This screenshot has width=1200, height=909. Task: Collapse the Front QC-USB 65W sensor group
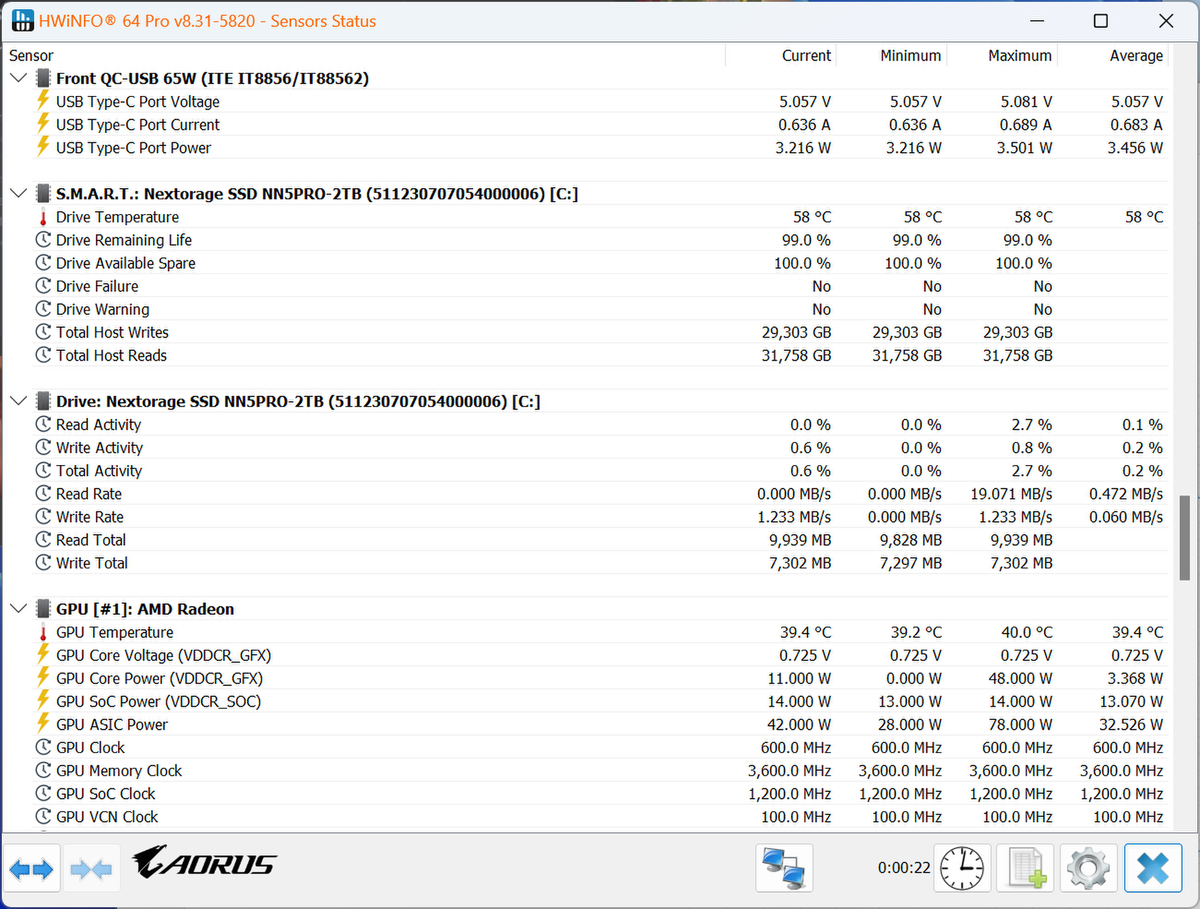tap(19, 78)
